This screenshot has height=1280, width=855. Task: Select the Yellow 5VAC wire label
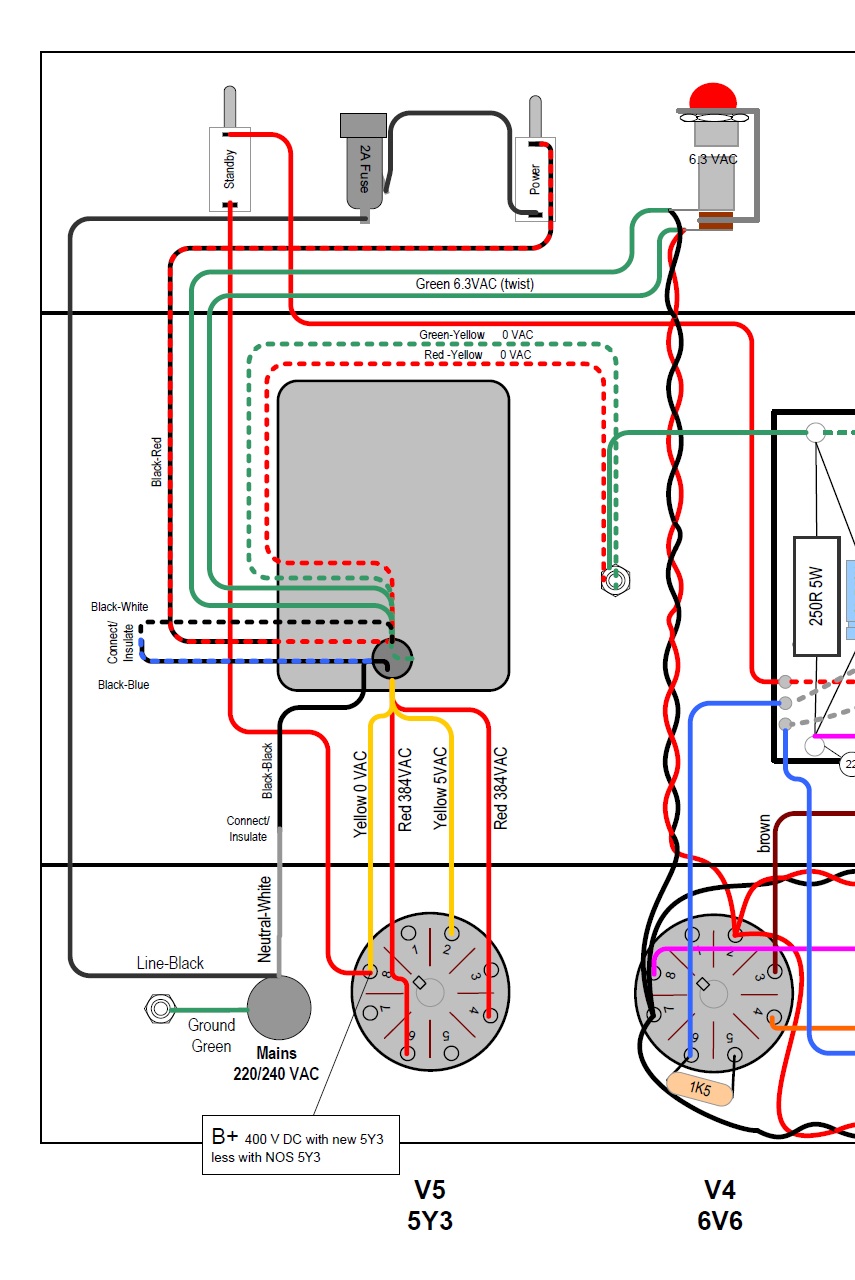[x=439, y=789]
